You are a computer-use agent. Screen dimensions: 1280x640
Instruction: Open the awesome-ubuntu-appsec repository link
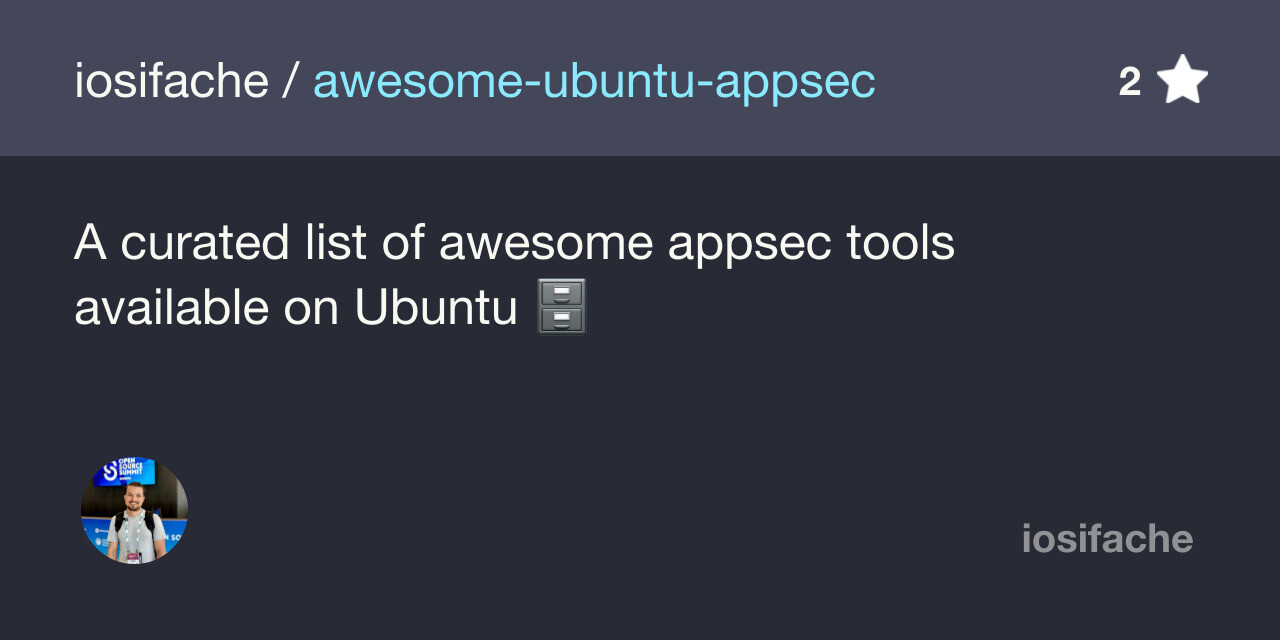click(594, 82)
